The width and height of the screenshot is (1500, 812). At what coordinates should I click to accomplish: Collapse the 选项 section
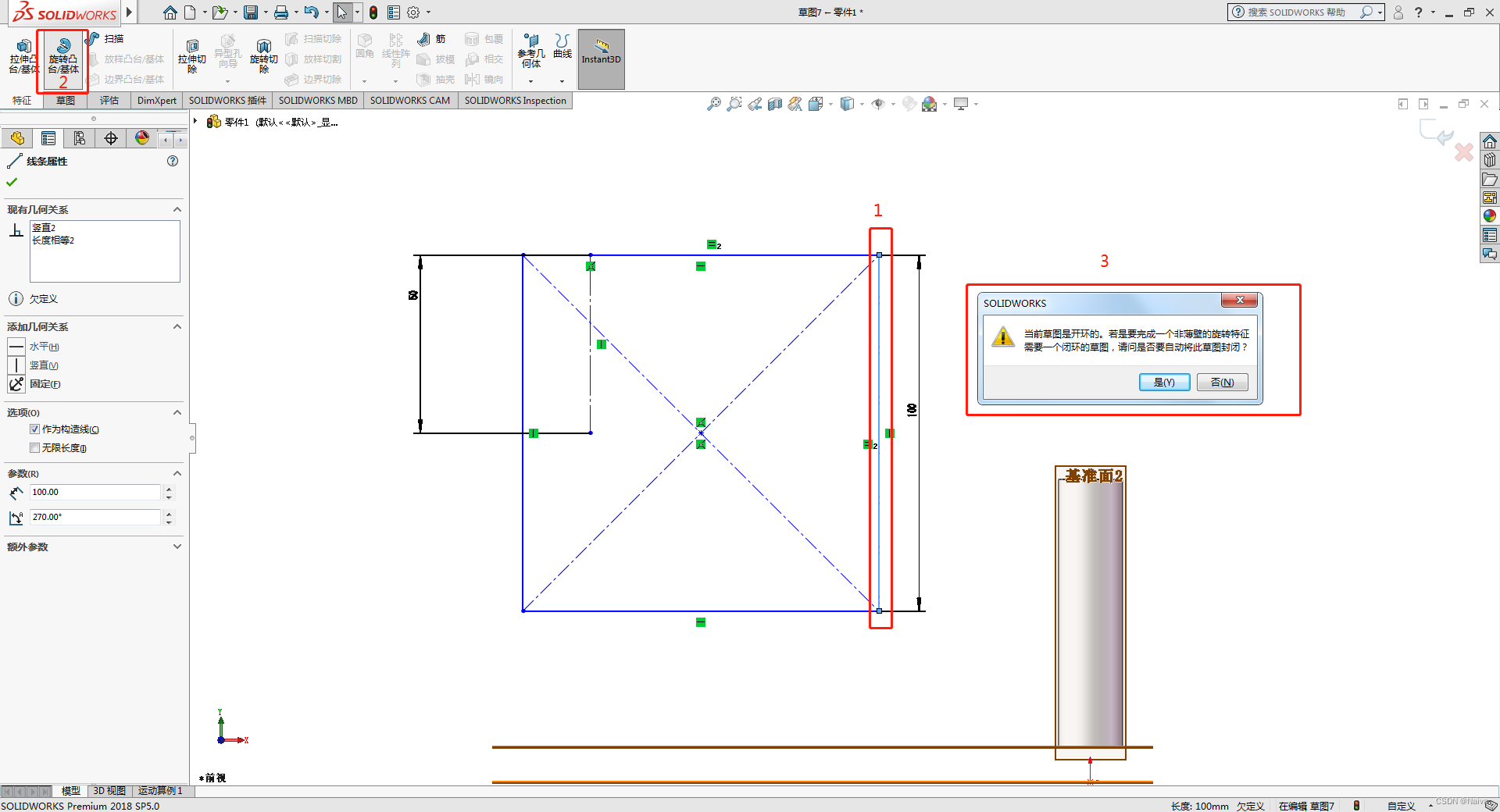point(177,412)
